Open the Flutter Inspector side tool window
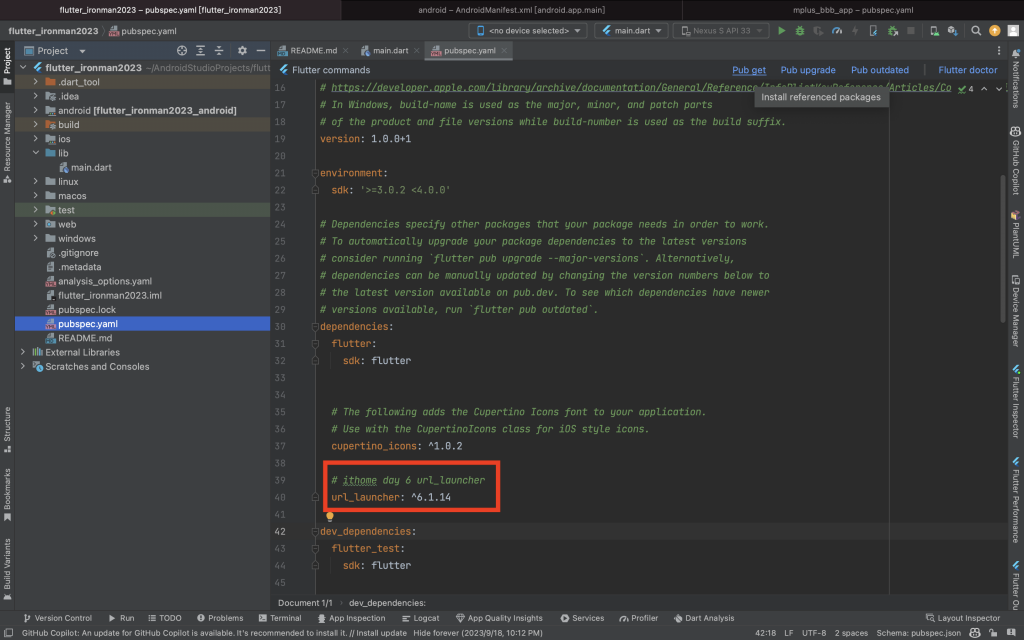Image resolution: width=1024 pixels, height=640 pixels. coord(1016,401)
